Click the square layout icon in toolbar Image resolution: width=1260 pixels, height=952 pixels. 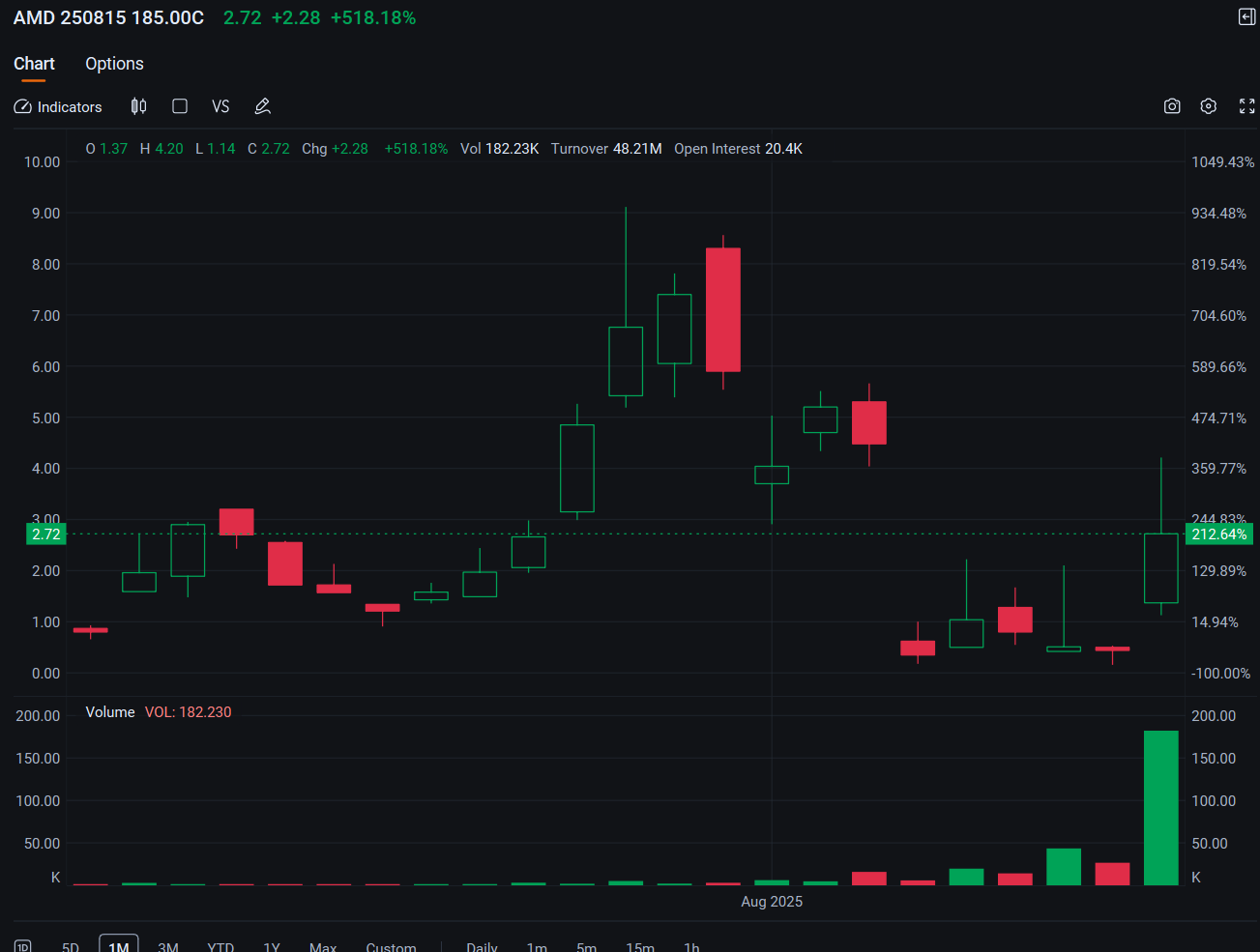[x=180, y=106]
